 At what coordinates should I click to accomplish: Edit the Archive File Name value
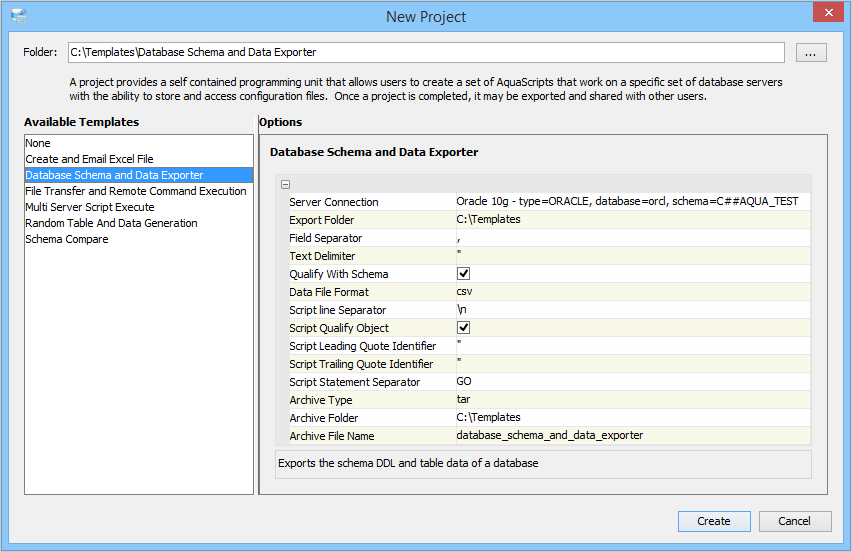point(630,436)
